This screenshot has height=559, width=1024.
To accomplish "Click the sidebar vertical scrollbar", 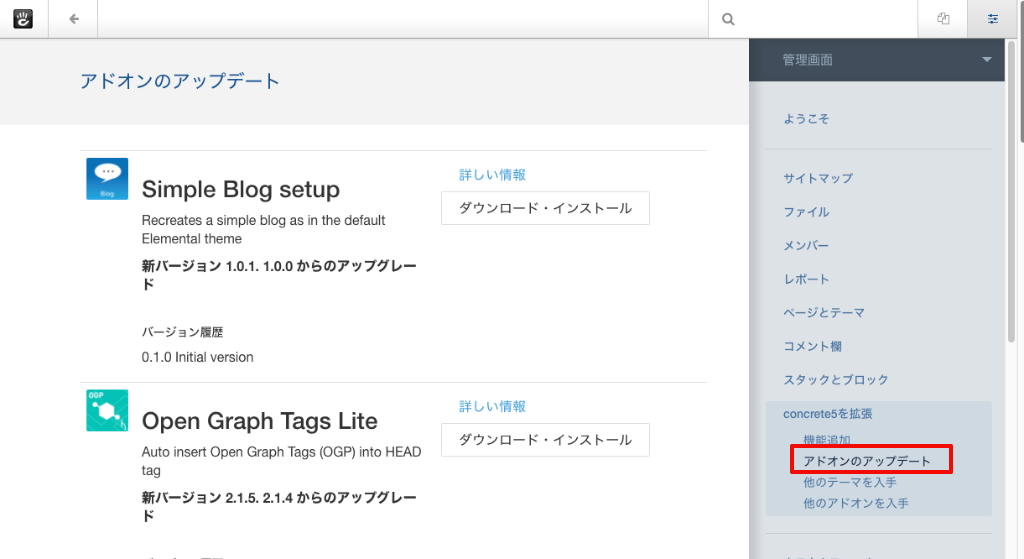I will [x=1018, y=200].
